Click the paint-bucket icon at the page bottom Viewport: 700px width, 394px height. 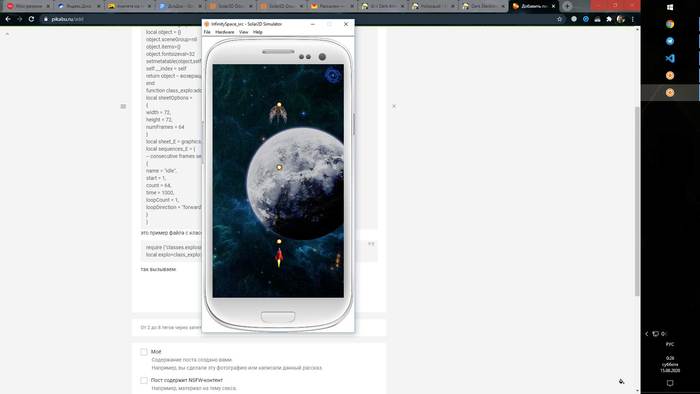621,381
